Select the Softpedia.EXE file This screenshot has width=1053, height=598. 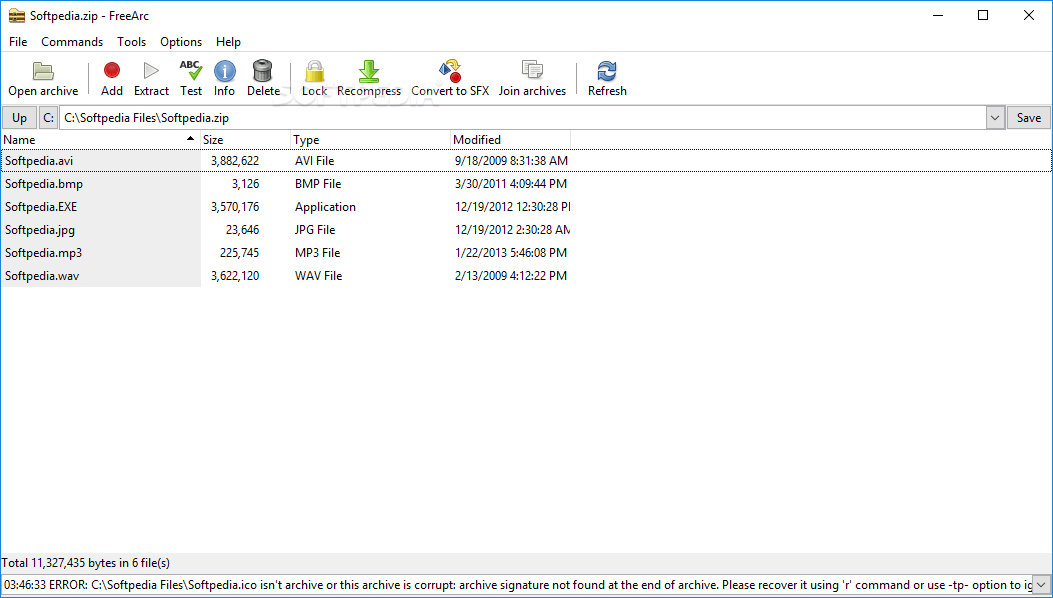41,207
